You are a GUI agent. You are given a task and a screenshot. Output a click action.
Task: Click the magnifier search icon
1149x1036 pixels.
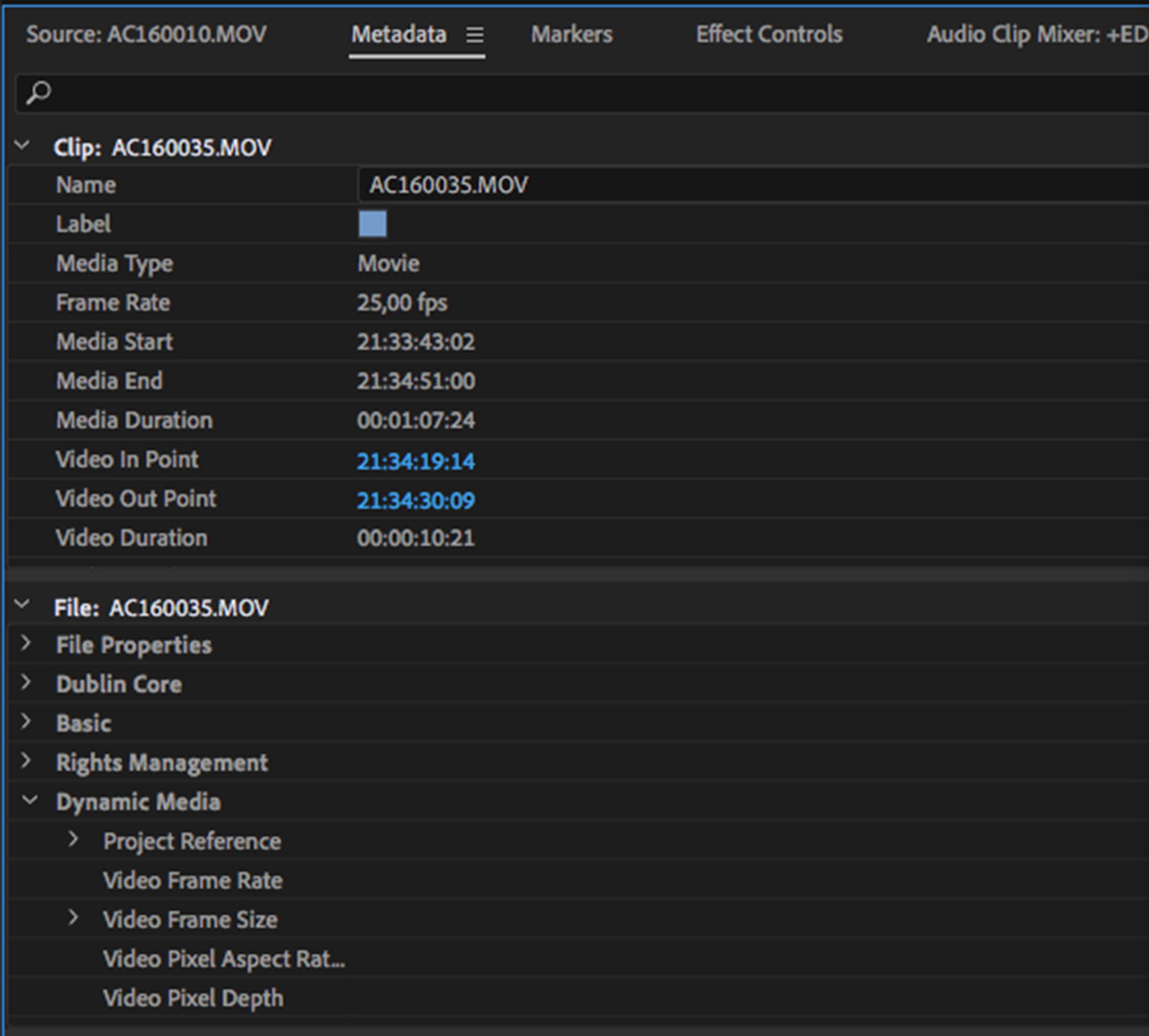coord(39,93)
